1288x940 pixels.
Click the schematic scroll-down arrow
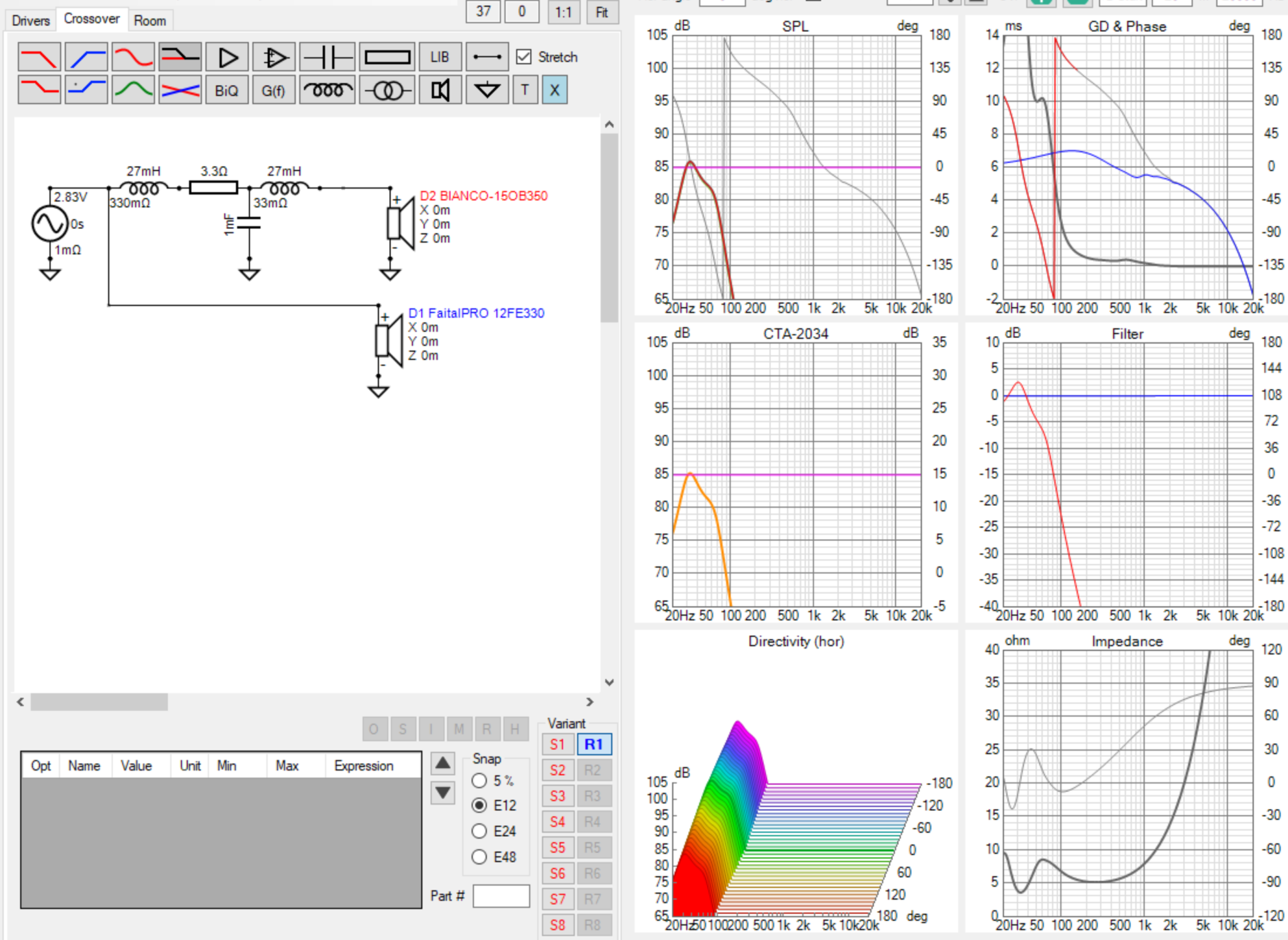pyautogui.click(x=609, y=683)
